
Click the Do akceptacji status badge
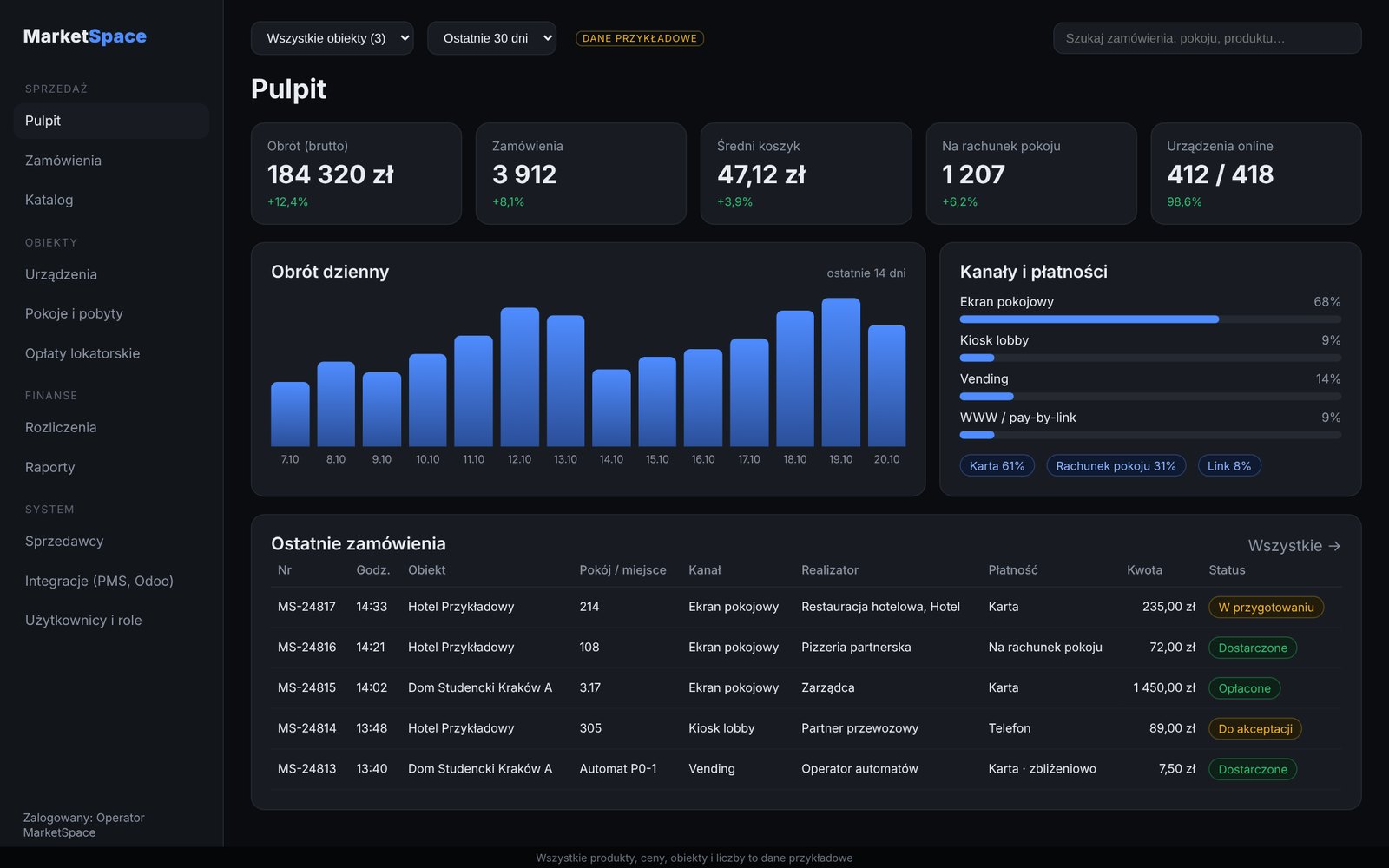click(1254, 729)
